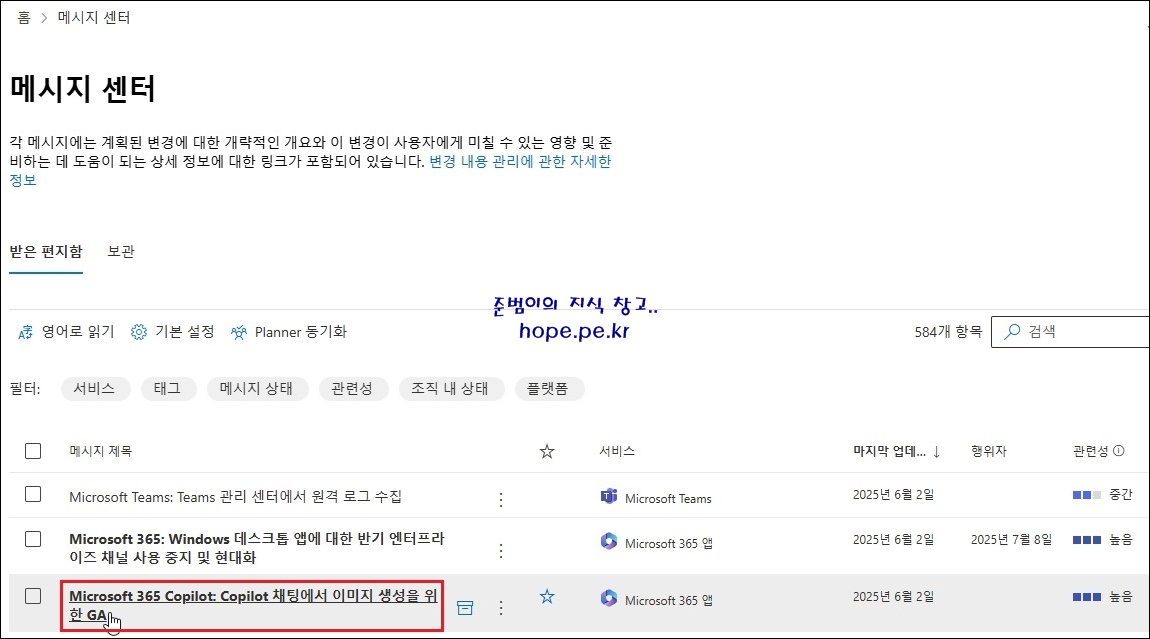
Task: Sort by 메시지 제목 column header
Action: point(100,451)
